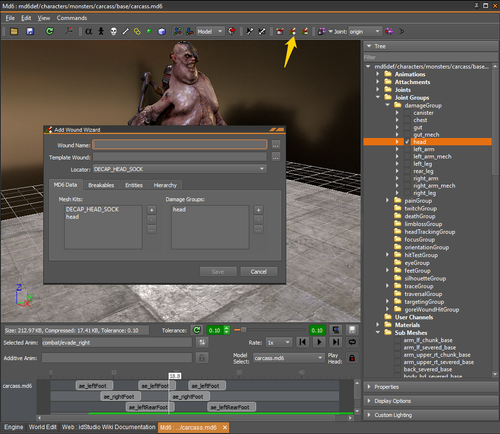
Task: Expand the Display Options panel
Action: click(431, 401)
